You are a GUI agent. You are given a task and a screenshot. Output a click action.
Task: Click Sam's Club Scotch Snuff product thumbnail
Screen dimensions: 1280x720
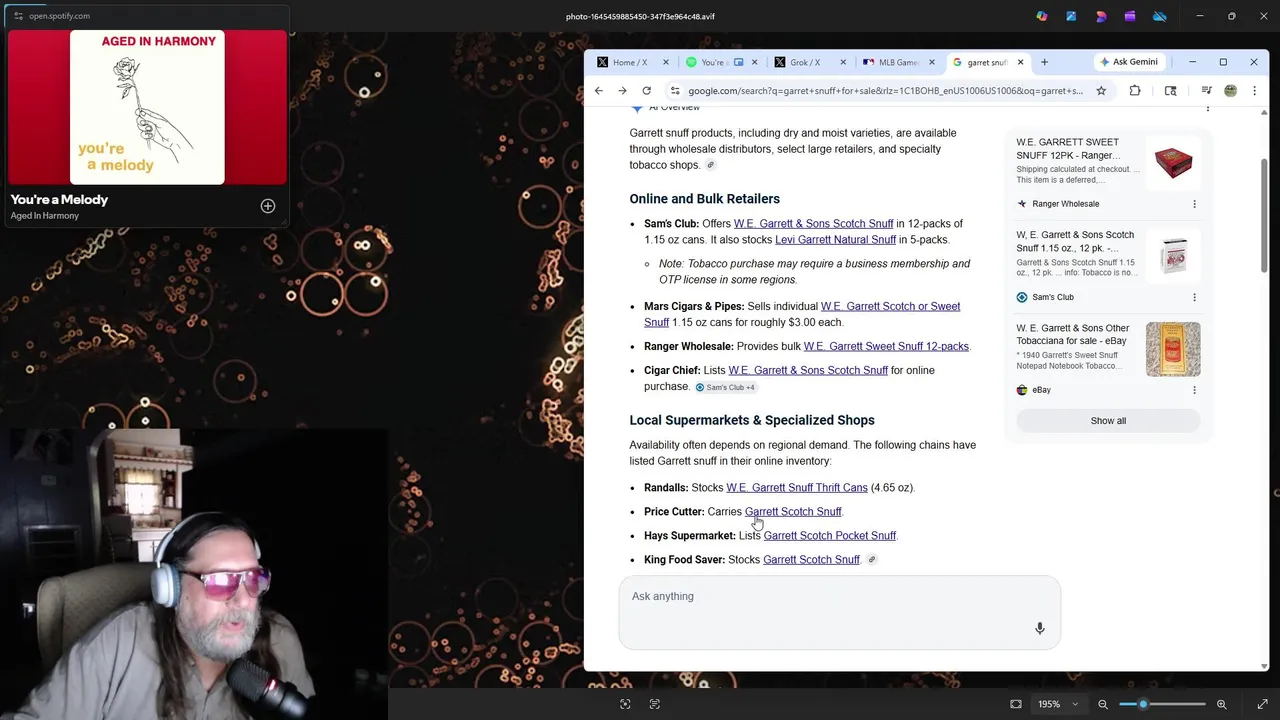(1173, 255)
